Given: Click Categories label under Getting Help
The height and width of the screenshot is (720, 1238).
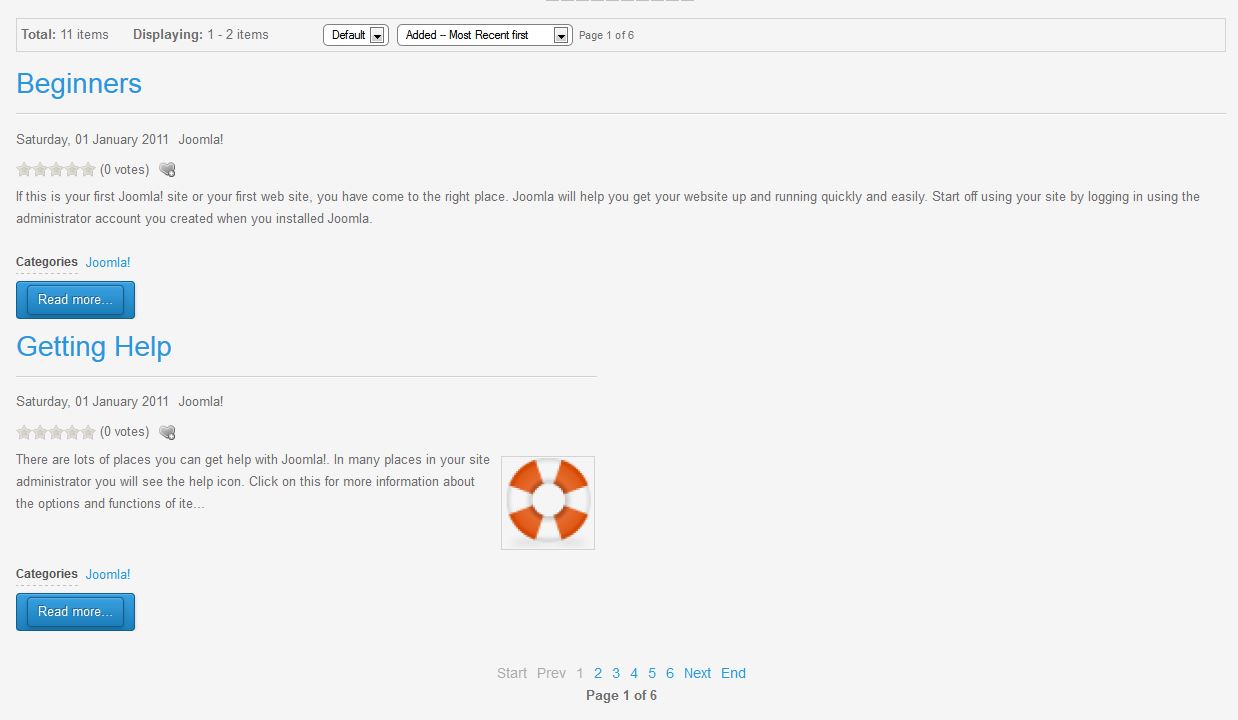Looking at the screenshot, I should pos(47,574).
